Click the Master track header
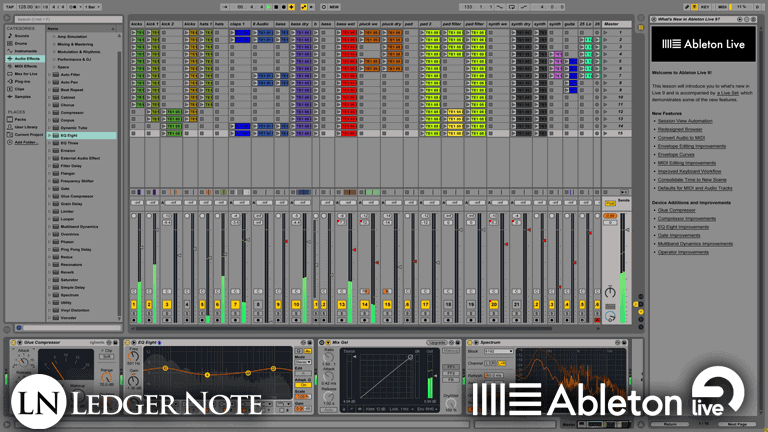 click(x=617, y=24)
